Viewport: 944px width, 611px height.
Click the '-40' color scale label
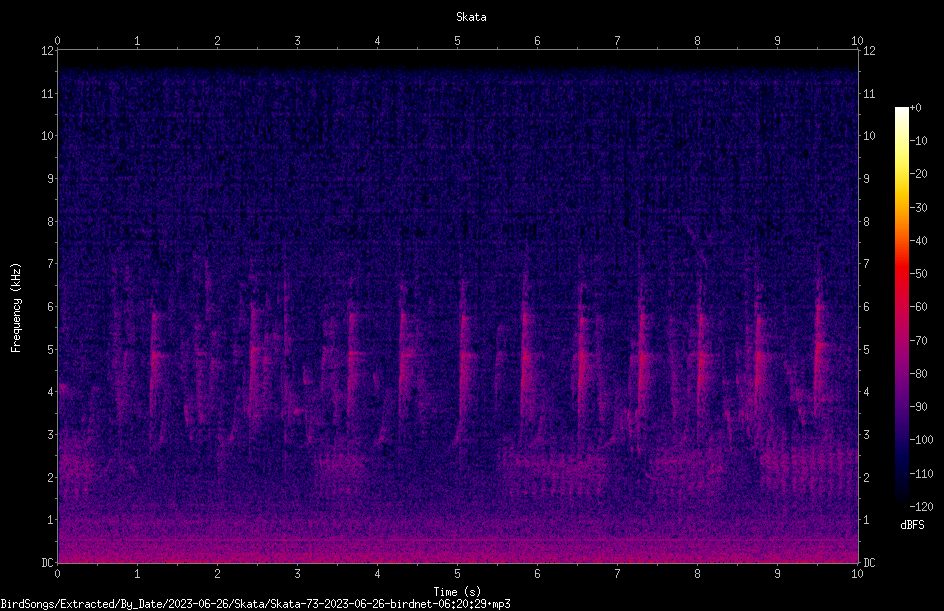pos(919,241)
